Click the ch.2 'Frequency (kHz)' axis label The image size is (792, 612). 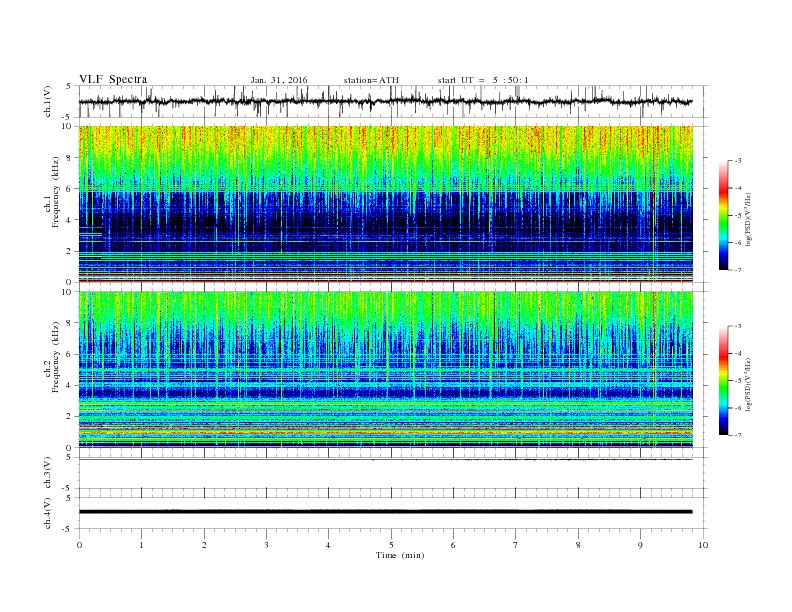(56, 356)
